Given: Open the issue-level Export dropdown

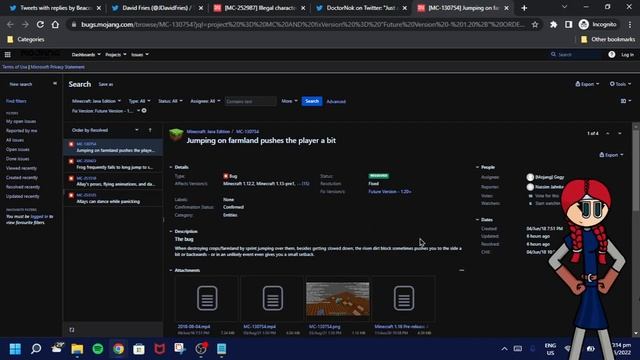Looking at the screenshot, I should click(x=611, y=155).
